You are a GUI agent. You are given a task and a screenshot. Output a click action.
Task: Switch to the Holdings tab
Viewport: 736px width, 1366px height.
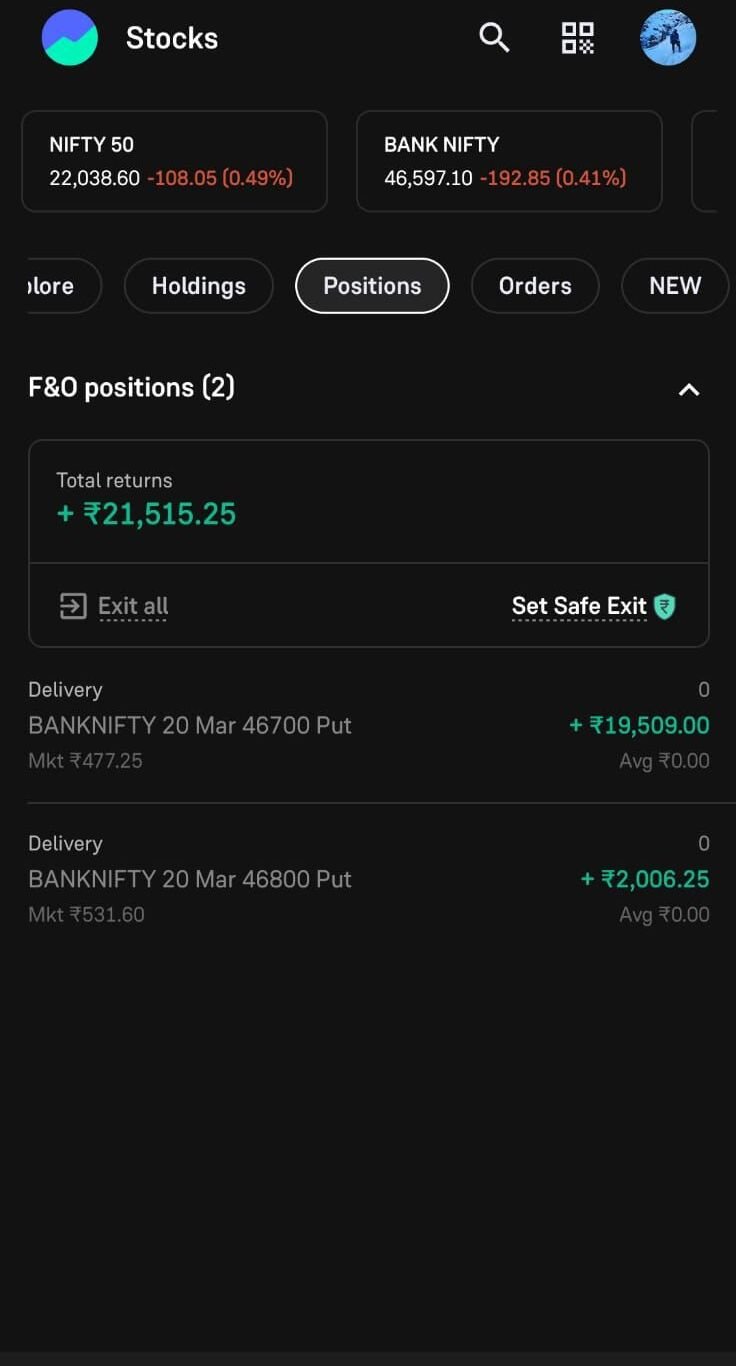pyautogui.click(x=198, y=286)
